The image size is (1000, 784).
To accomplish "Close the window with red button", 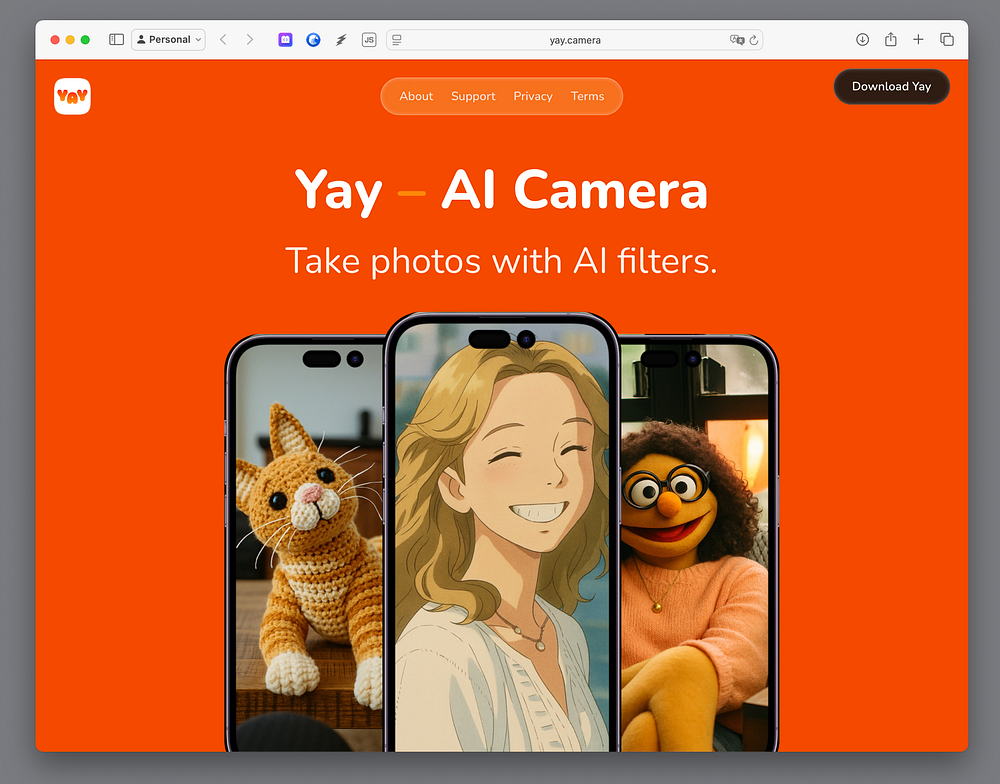I will (55, 40).
